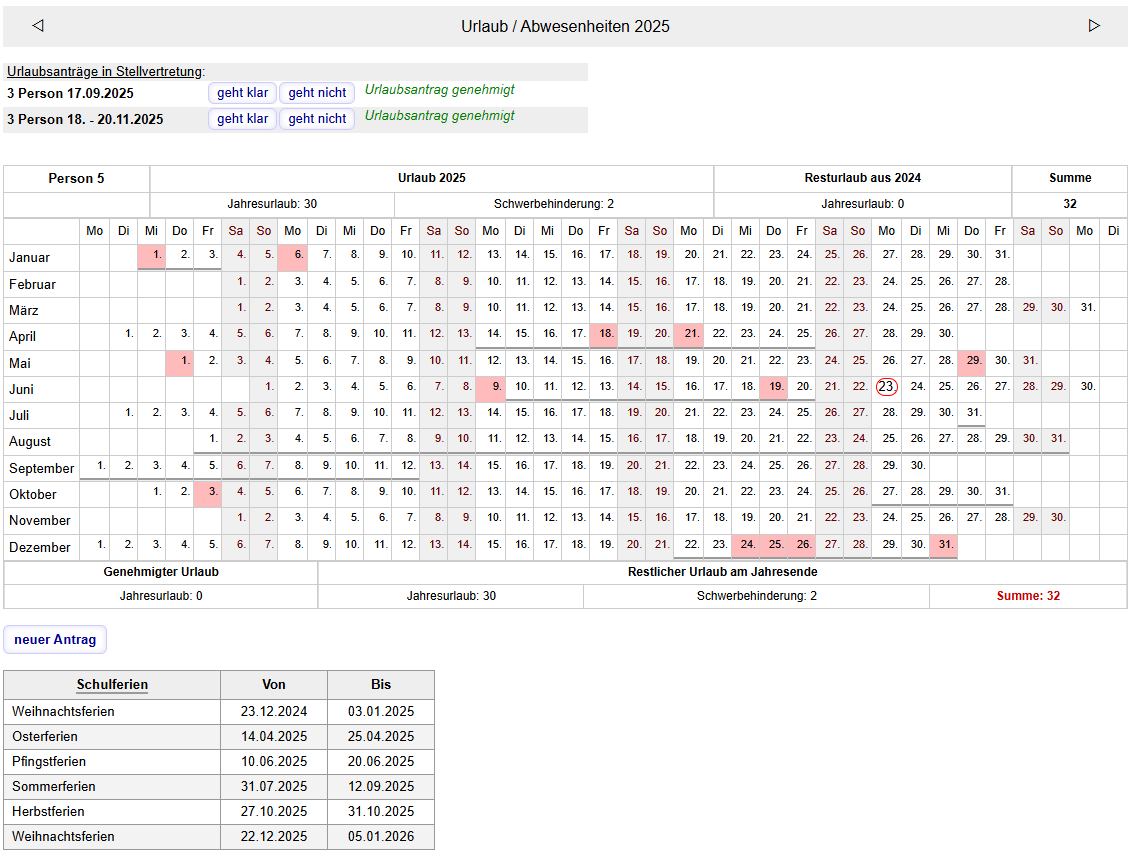This screenshot has width=1134, height=859.
Task: Click the 'Schulferien' table header
Action: click(112, 685)
